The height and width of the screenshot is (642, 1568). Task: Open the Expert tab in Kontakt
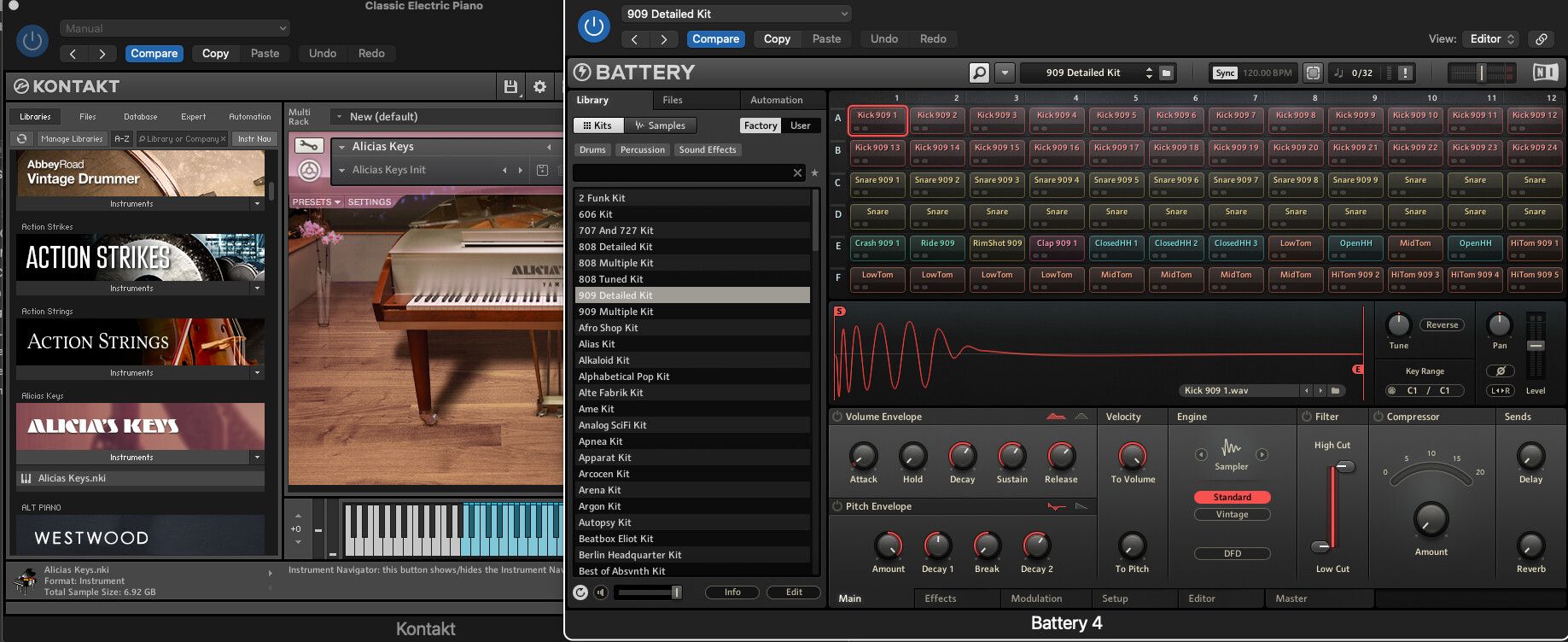pos(193,117)
